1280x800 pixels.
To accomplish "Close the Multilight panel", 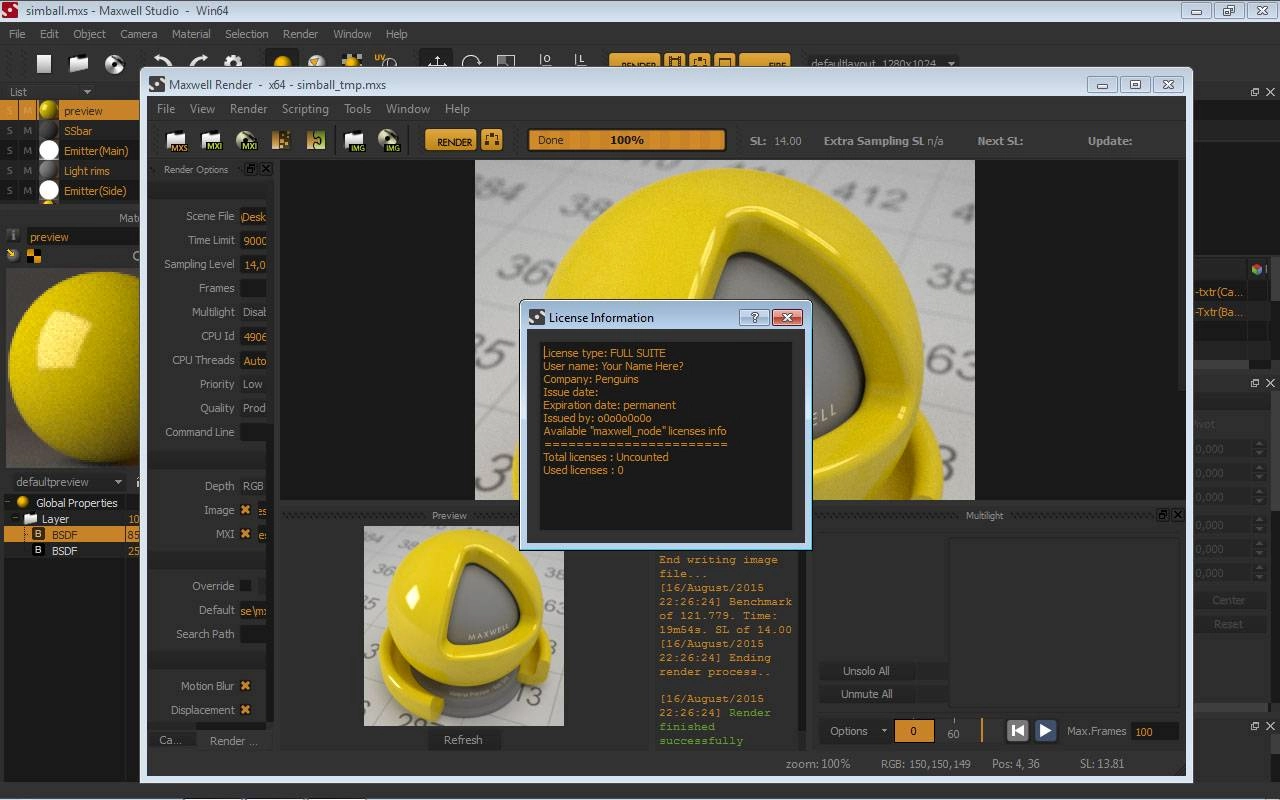I will click(1177, 515).
